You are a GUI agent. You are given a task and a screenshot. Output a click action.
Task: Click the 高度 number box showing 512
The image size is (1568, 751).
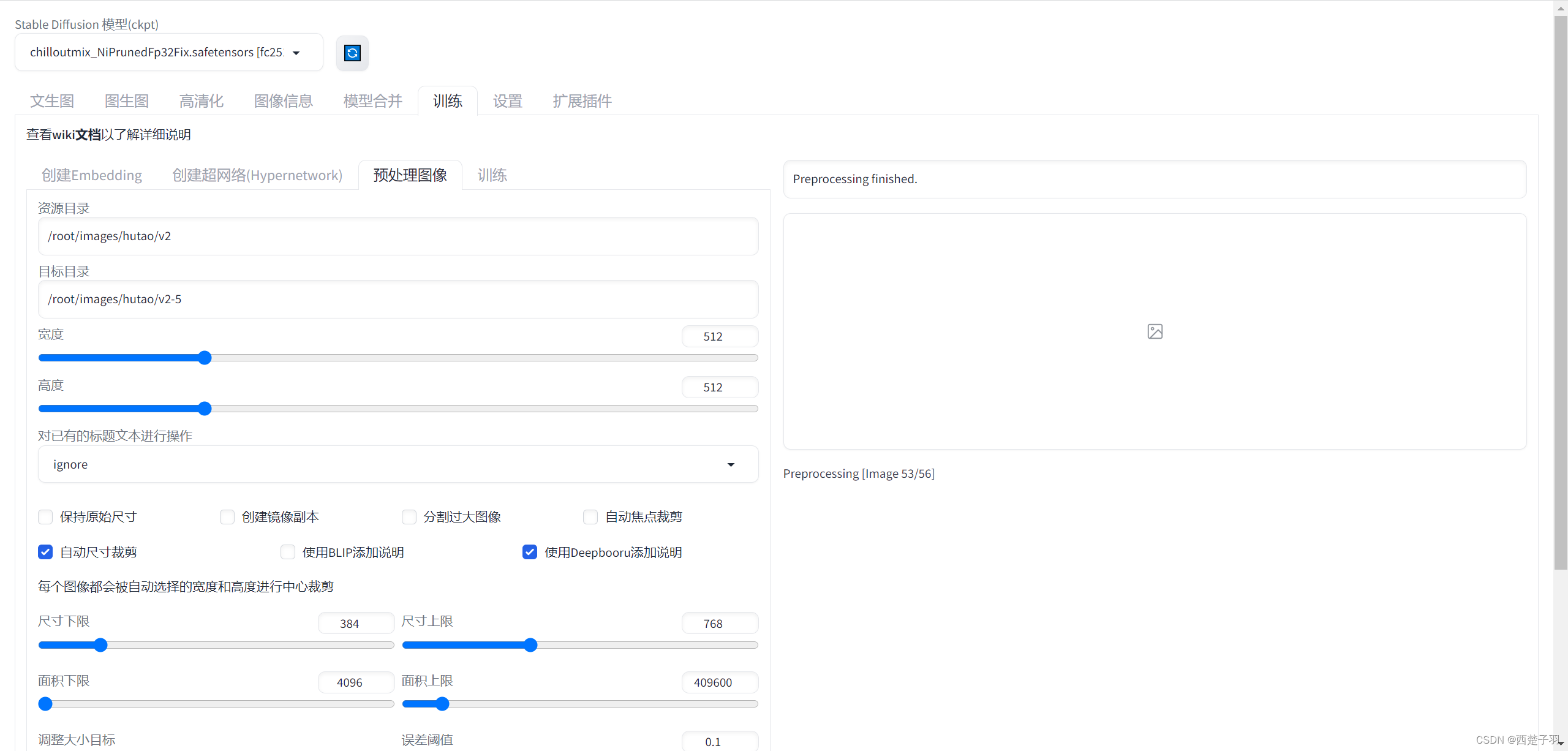(x=720, y=387)
